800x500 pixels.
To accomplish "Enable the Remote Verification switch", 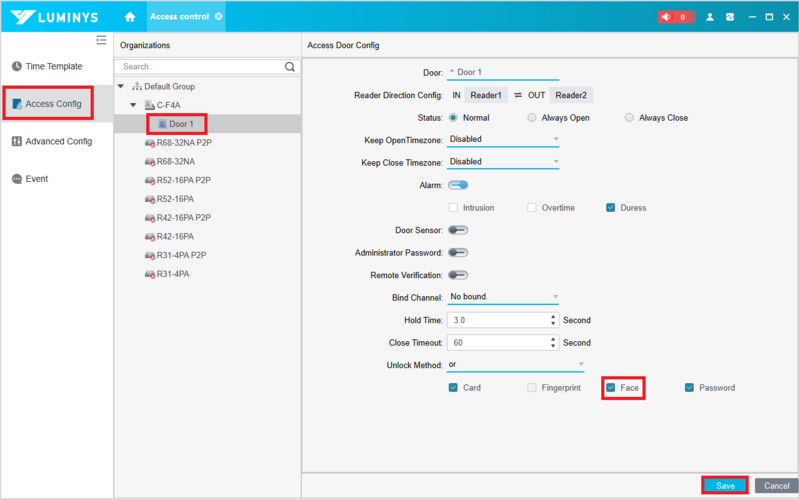I will 458,275.
